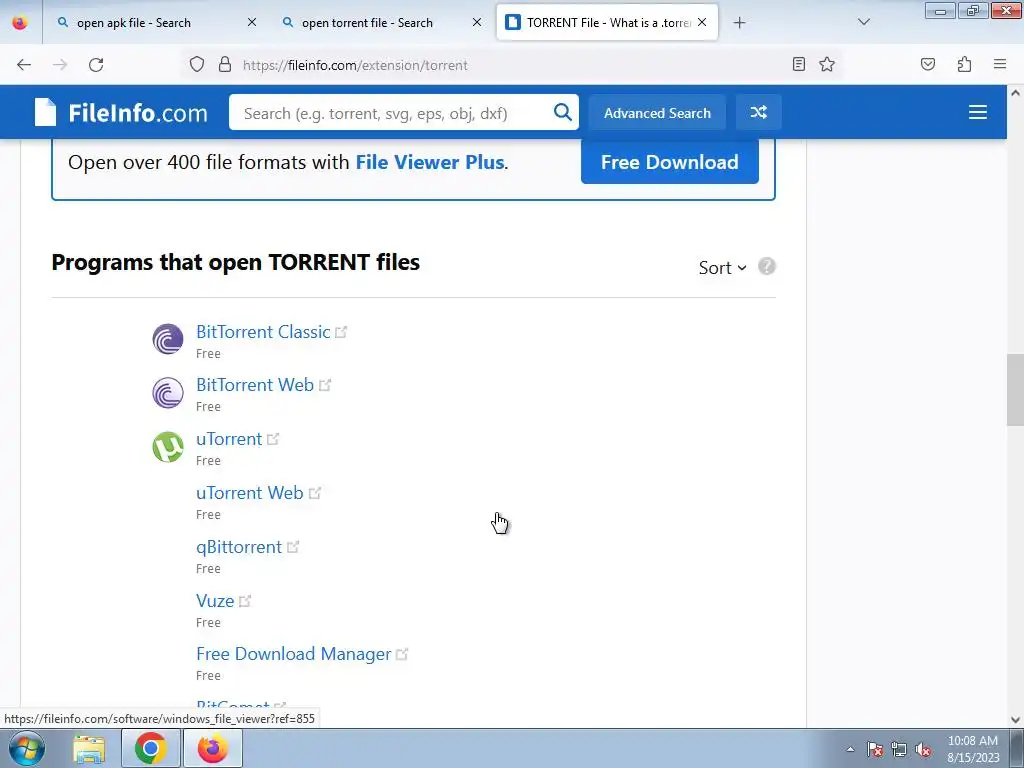Click the browser Forward arrow

tap(60, 65)
